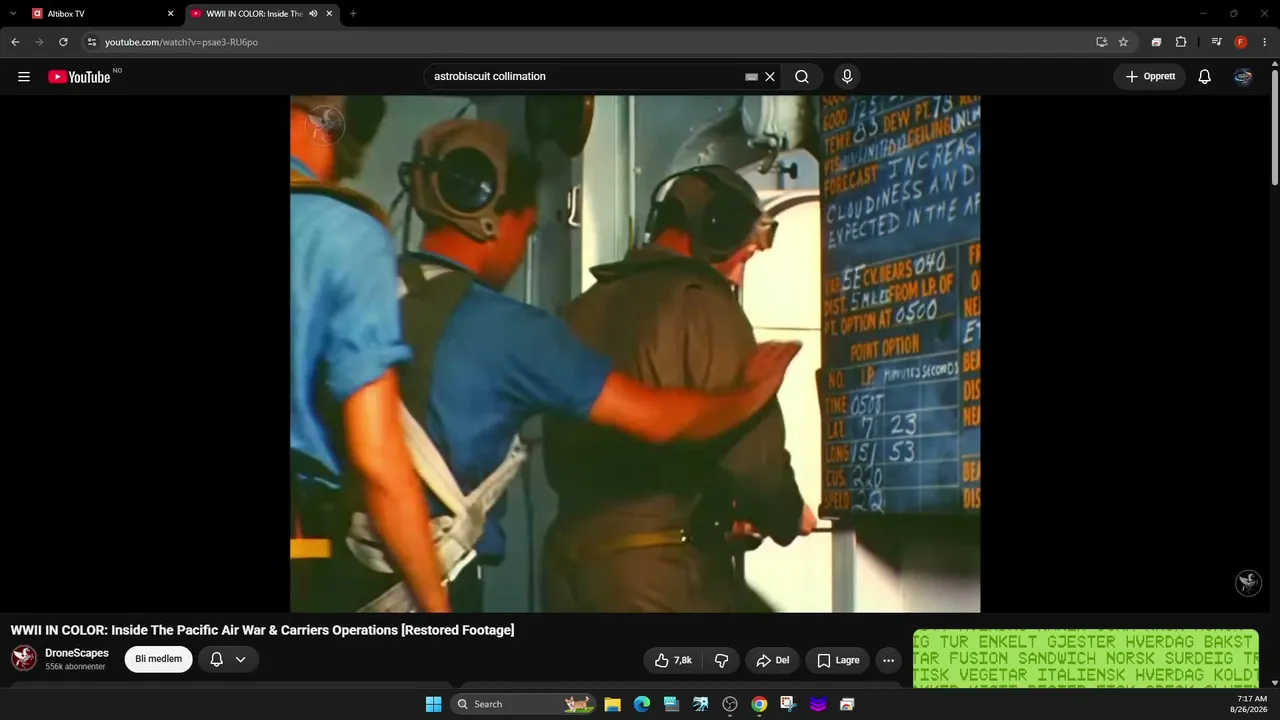This screenshot has width=1280, height=720.
Task: Close the WWII IN COLOR tab
Action: [x=329, y=14]
